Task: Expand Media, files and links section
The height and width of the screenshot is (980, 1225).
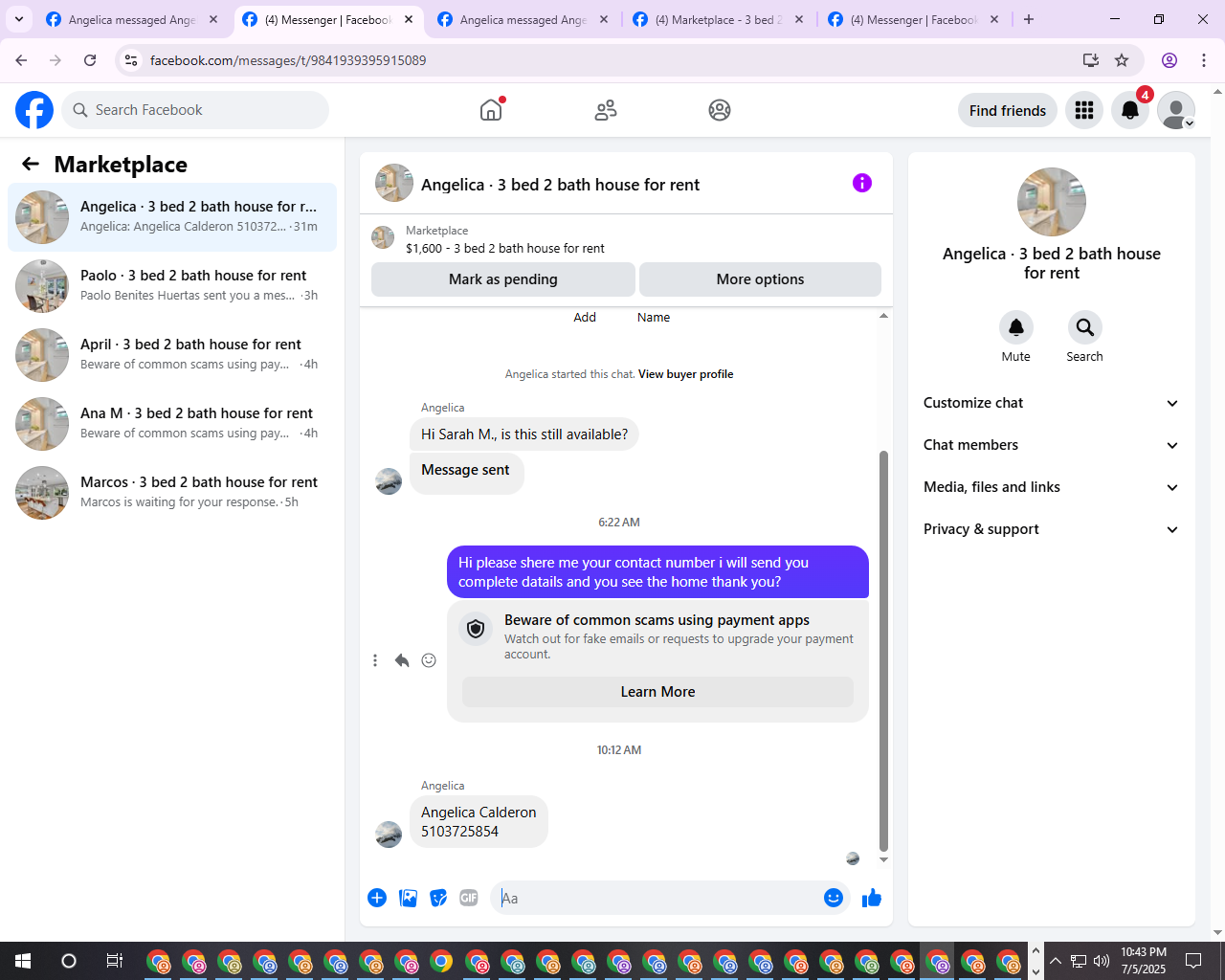Action: 1051,487
